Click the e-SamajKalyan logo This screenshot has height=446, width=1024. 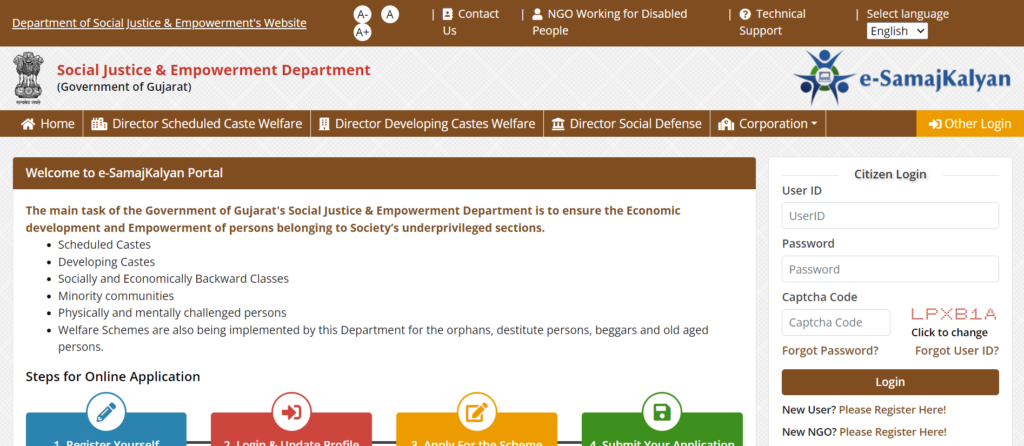902,78
